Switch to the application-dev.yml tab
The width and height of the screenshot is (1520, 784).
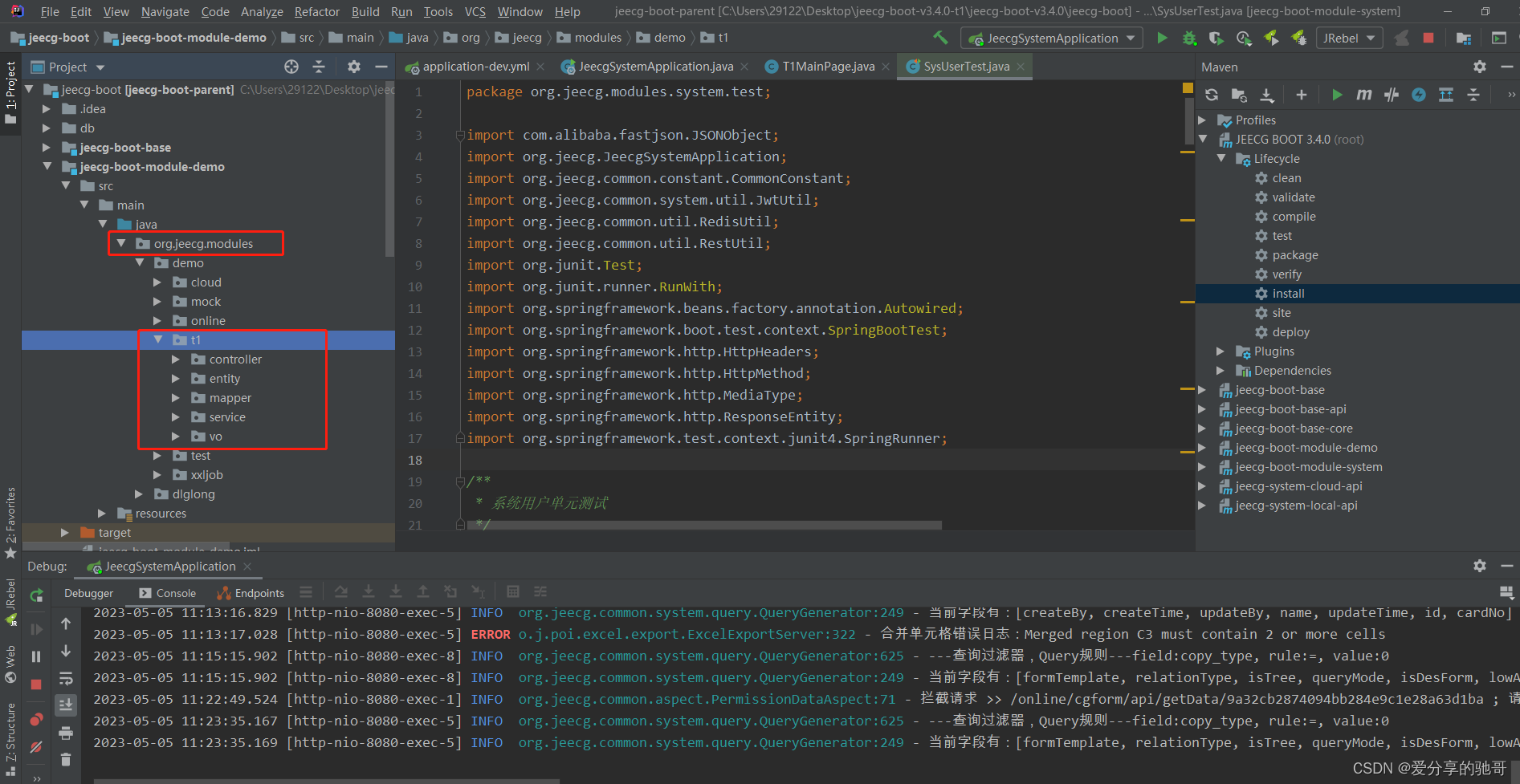coord(475,67)
